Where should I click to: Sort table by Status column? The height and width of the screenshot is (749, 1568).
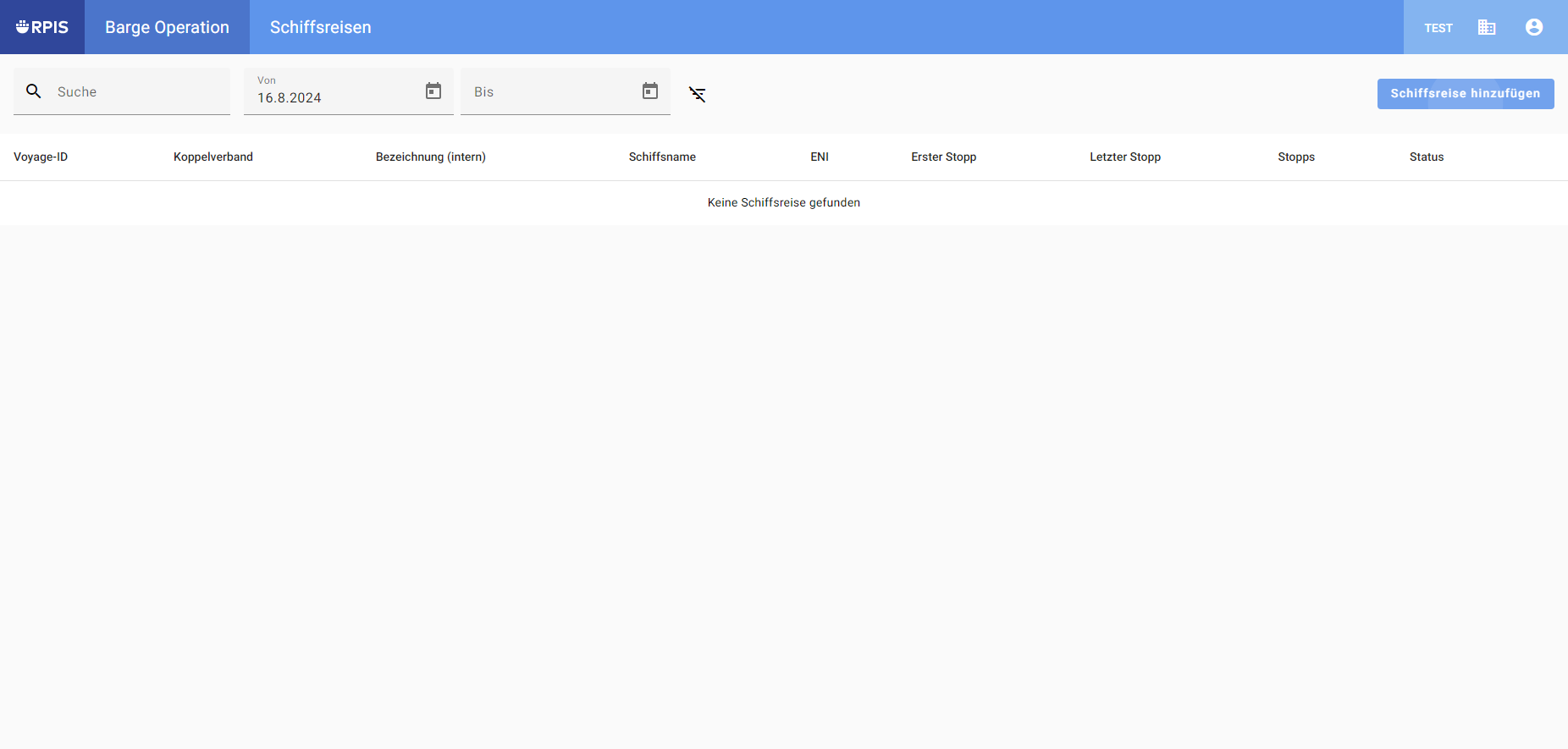click(x=1426, y=157)
